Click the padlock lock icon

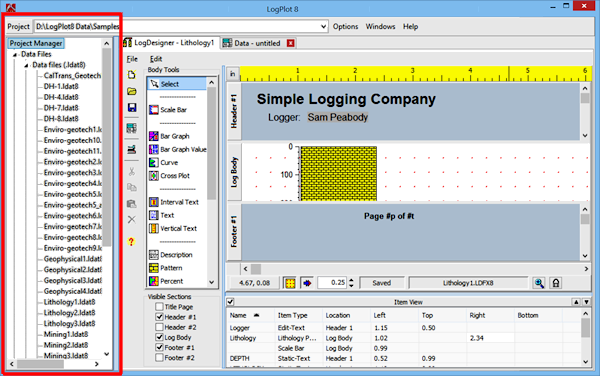[x=556, y=283]
